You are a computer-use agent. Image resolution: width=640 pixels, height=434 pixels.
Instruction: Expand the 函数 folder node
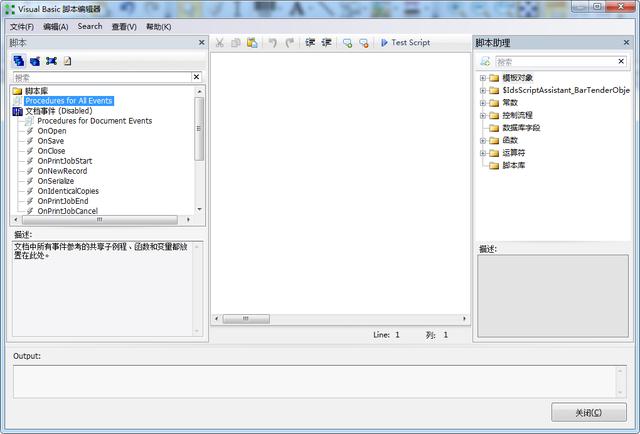pos(482,141)
